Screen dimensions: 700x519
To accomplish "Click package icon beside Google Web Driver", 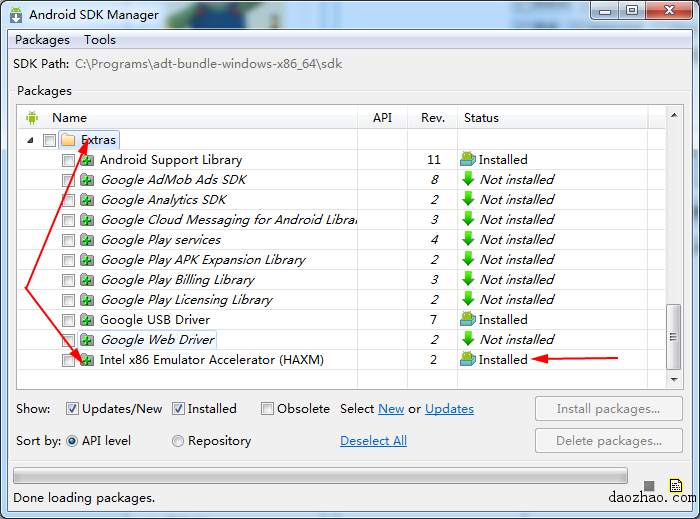I will coord(87,340).
